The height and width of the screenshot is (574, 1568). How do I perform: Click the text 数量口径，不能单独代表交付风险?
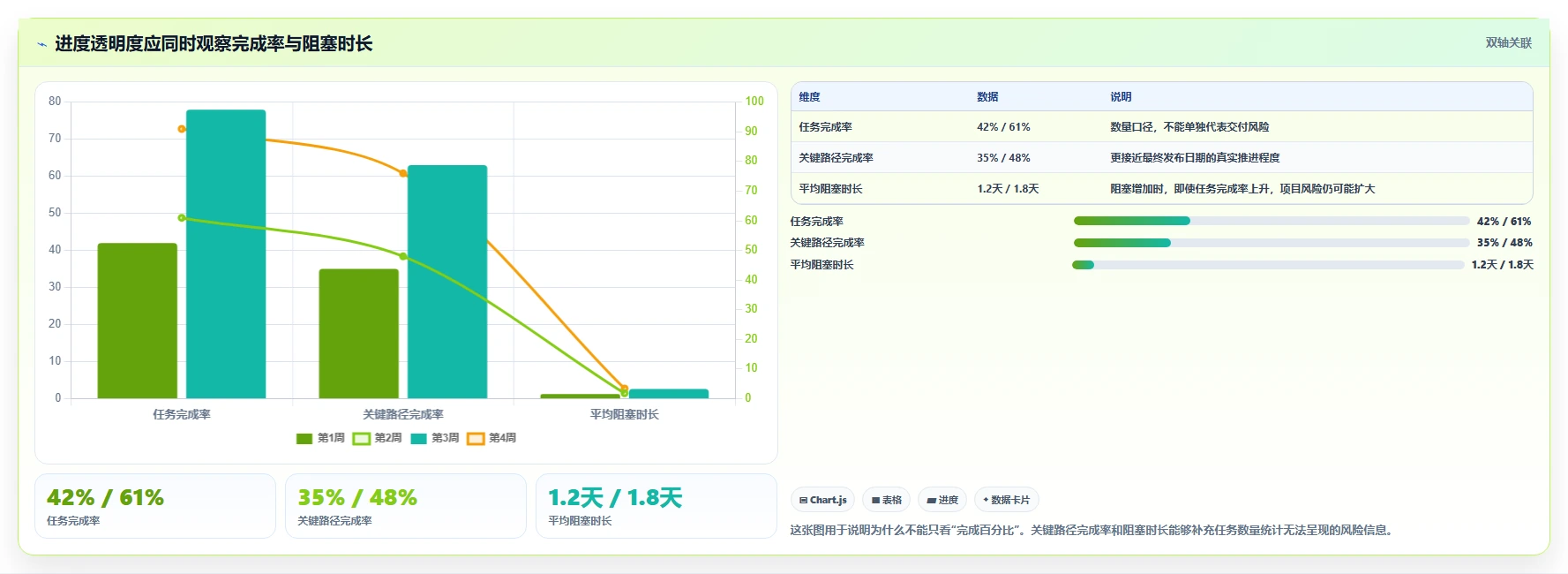point(1189,127)
